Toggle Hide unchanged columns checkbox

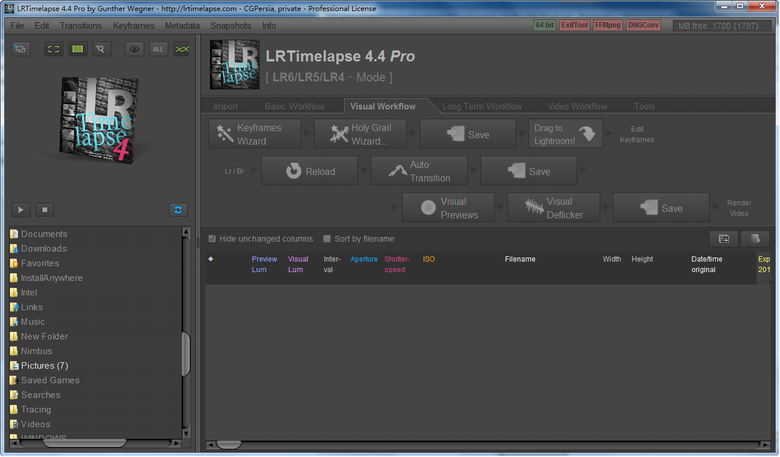pos(211,239)
